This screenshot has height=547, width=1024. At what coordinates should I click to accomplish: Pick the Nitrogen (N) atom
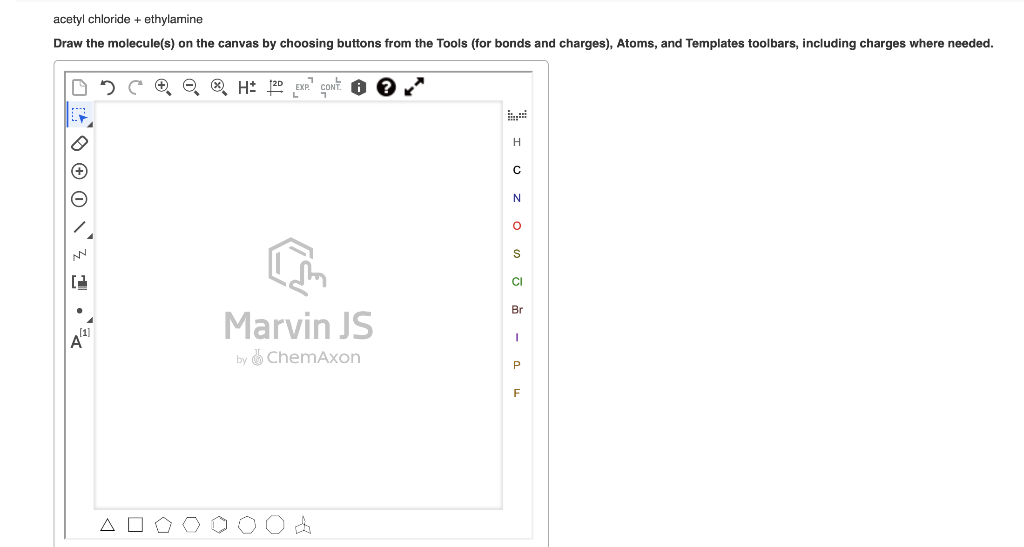pyautogui.click(x=517, y=198)
